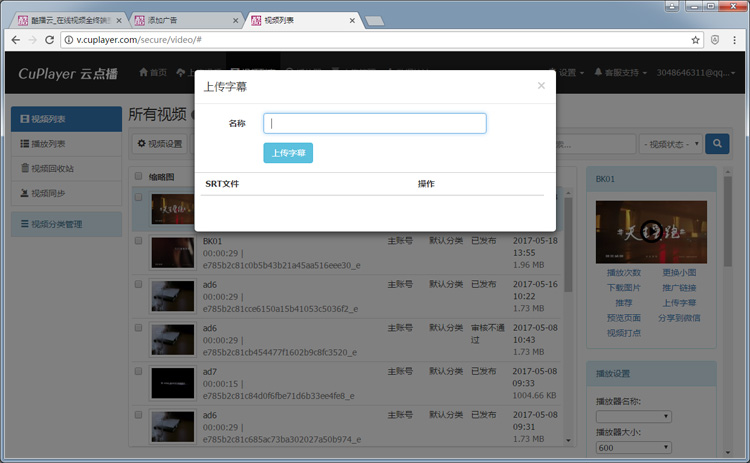Focus the 名称 text input field
This screenshot has height=463, width=750.
374,123
